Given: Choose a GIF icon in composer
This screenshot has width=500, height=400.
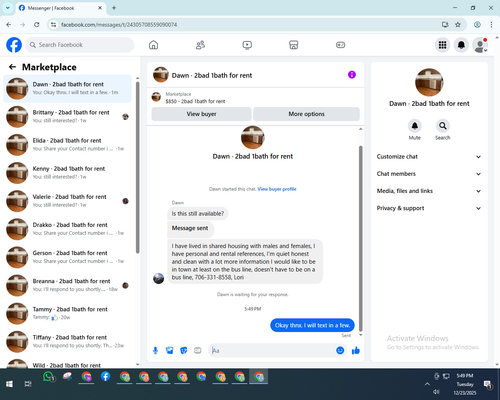Looking at the screenshot, I should click(x=198, y=350).
